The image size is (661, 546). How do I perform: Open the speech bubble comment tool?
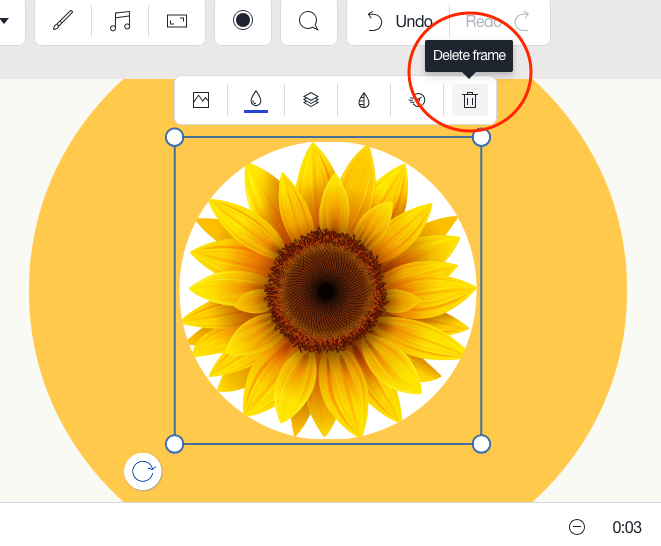309,21
